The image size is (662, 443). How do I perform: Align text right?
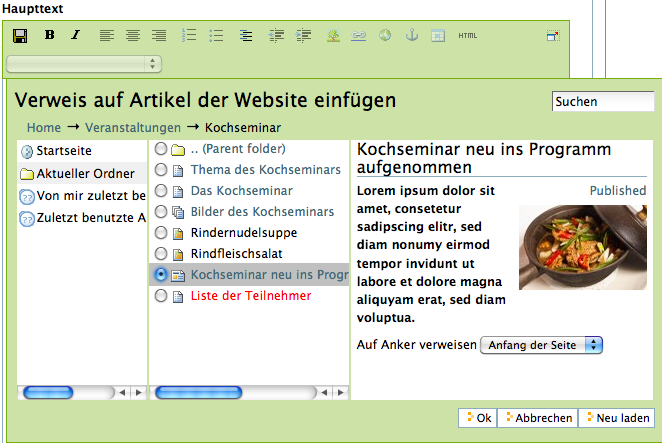click(x=159, y=35)
